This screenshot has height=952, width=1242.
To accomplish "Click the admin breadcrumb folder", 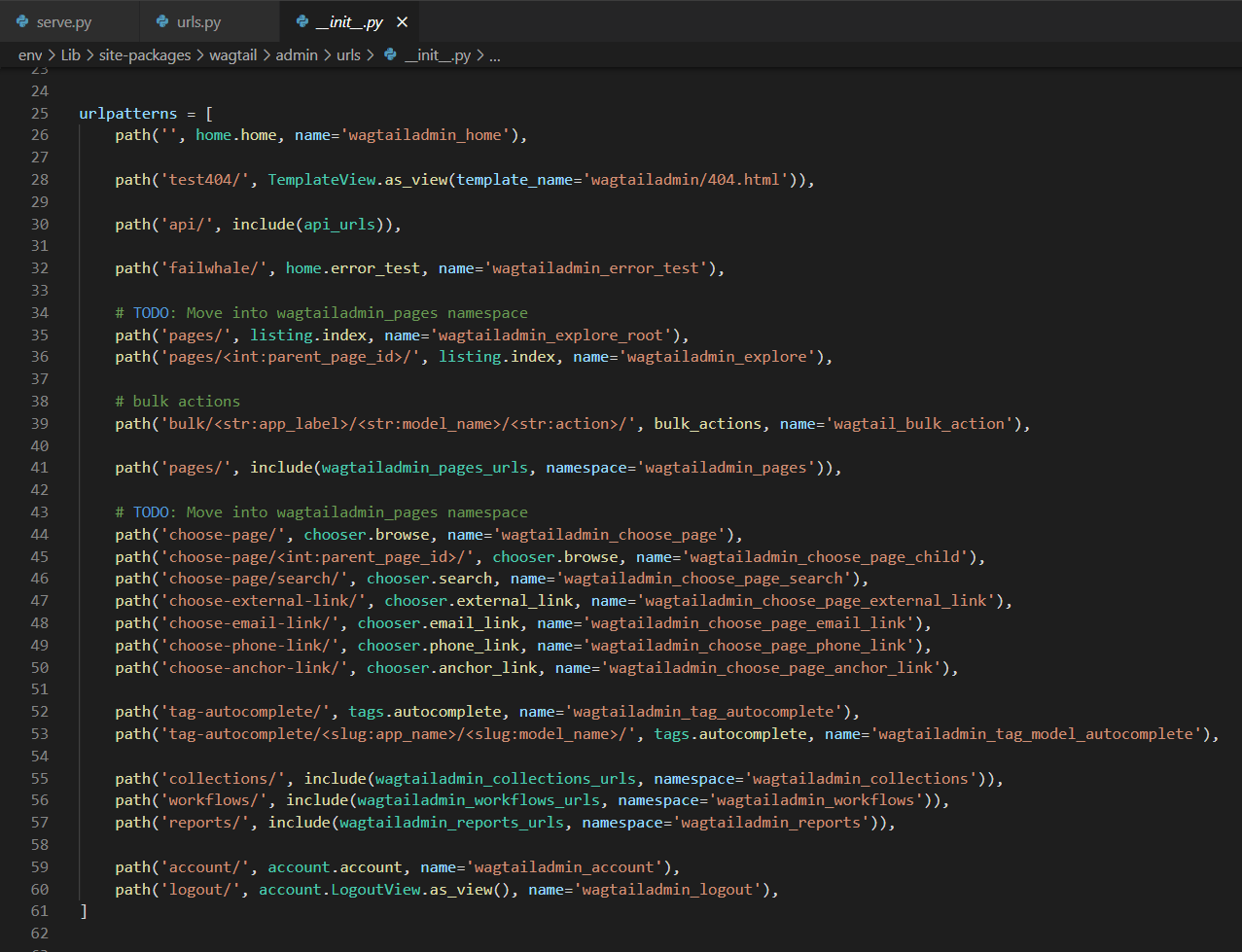I will pos(297,55).
